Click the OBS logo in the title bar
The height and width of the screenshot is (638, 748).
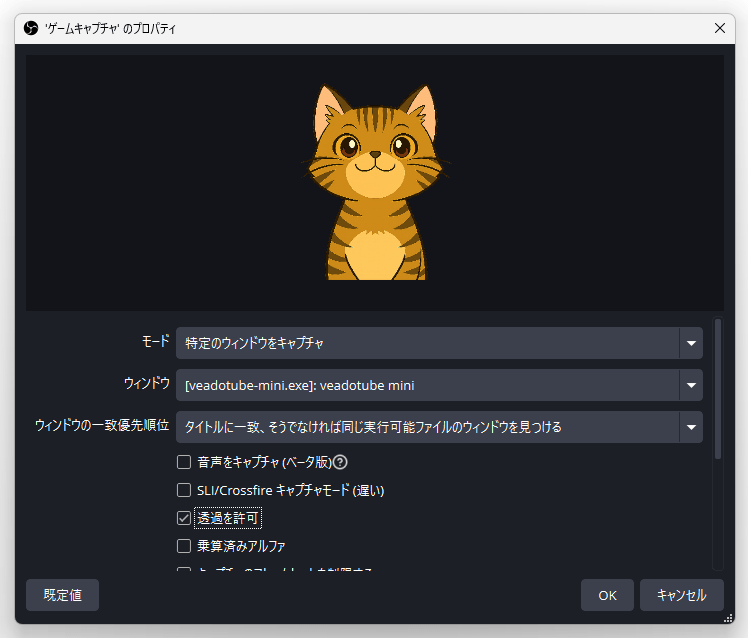click(30, 29)
